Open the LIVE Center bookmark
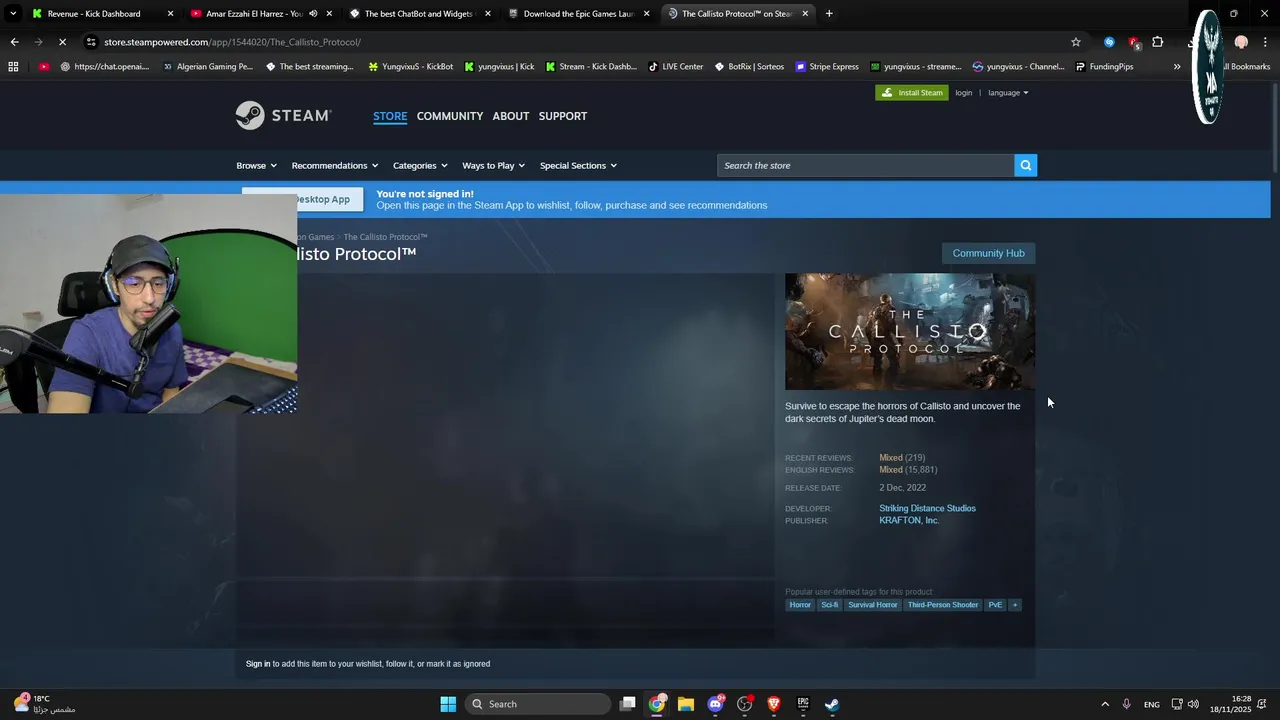The height and width of the screenshot is (720, 1280). click(675, 67)
